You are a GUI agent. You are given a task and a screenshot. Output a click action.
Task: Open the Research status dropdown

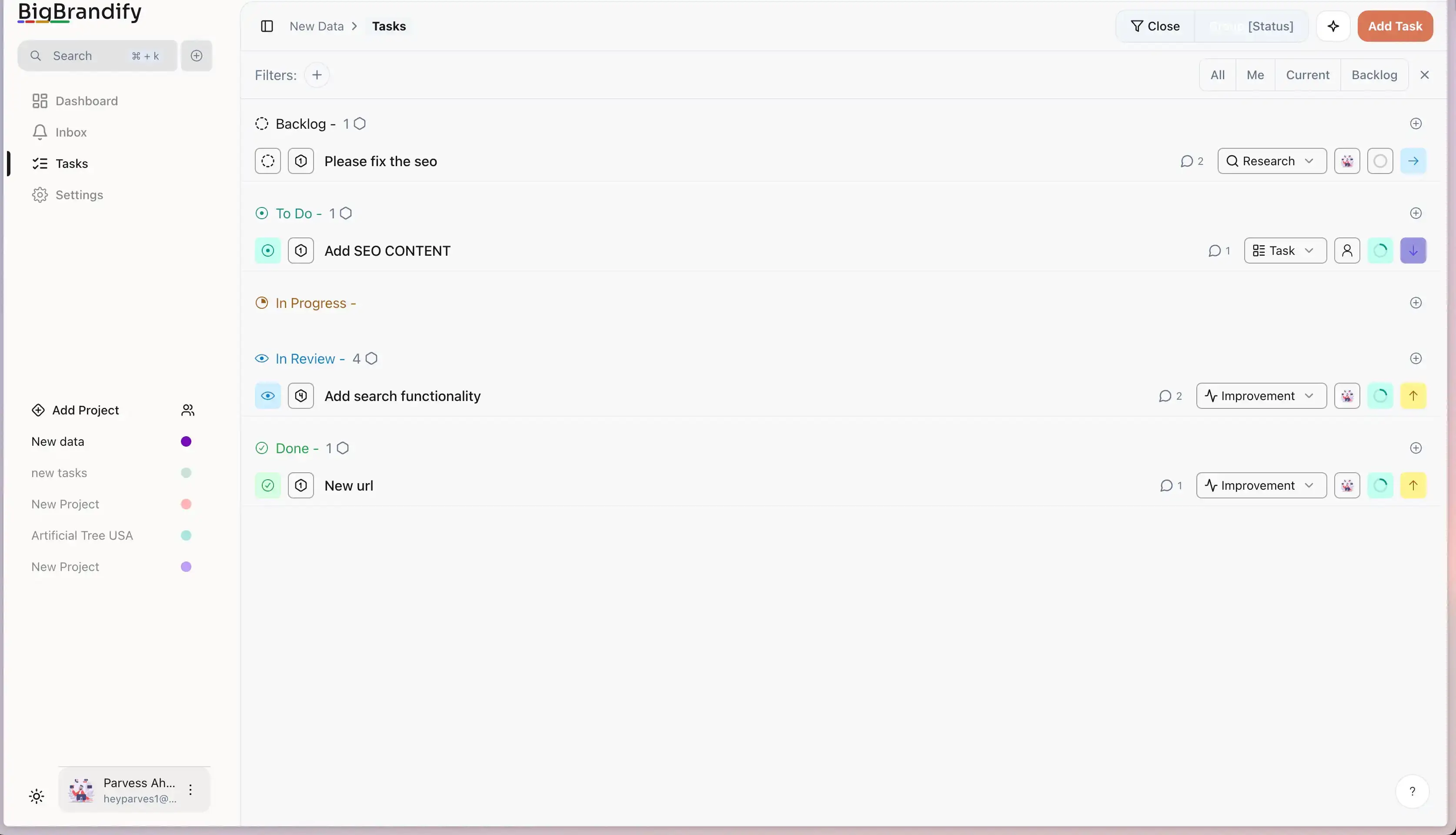coord(1271,160)
